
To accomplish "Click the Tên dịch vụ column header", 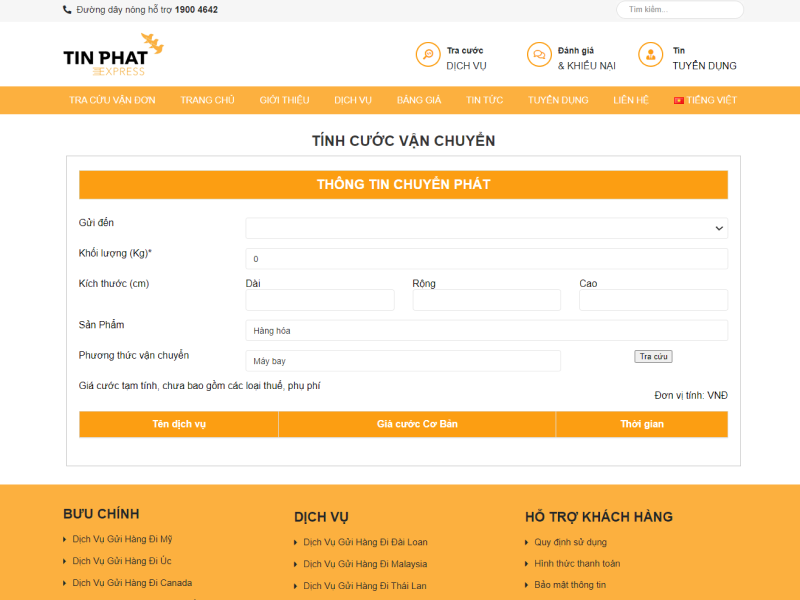I will pos(179,424).
